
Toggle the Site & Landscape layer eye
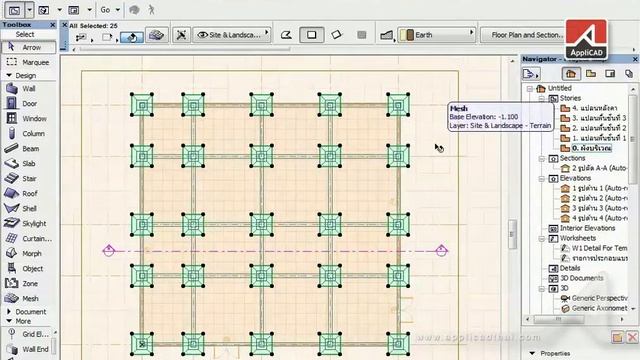click(x=202, y=35)
